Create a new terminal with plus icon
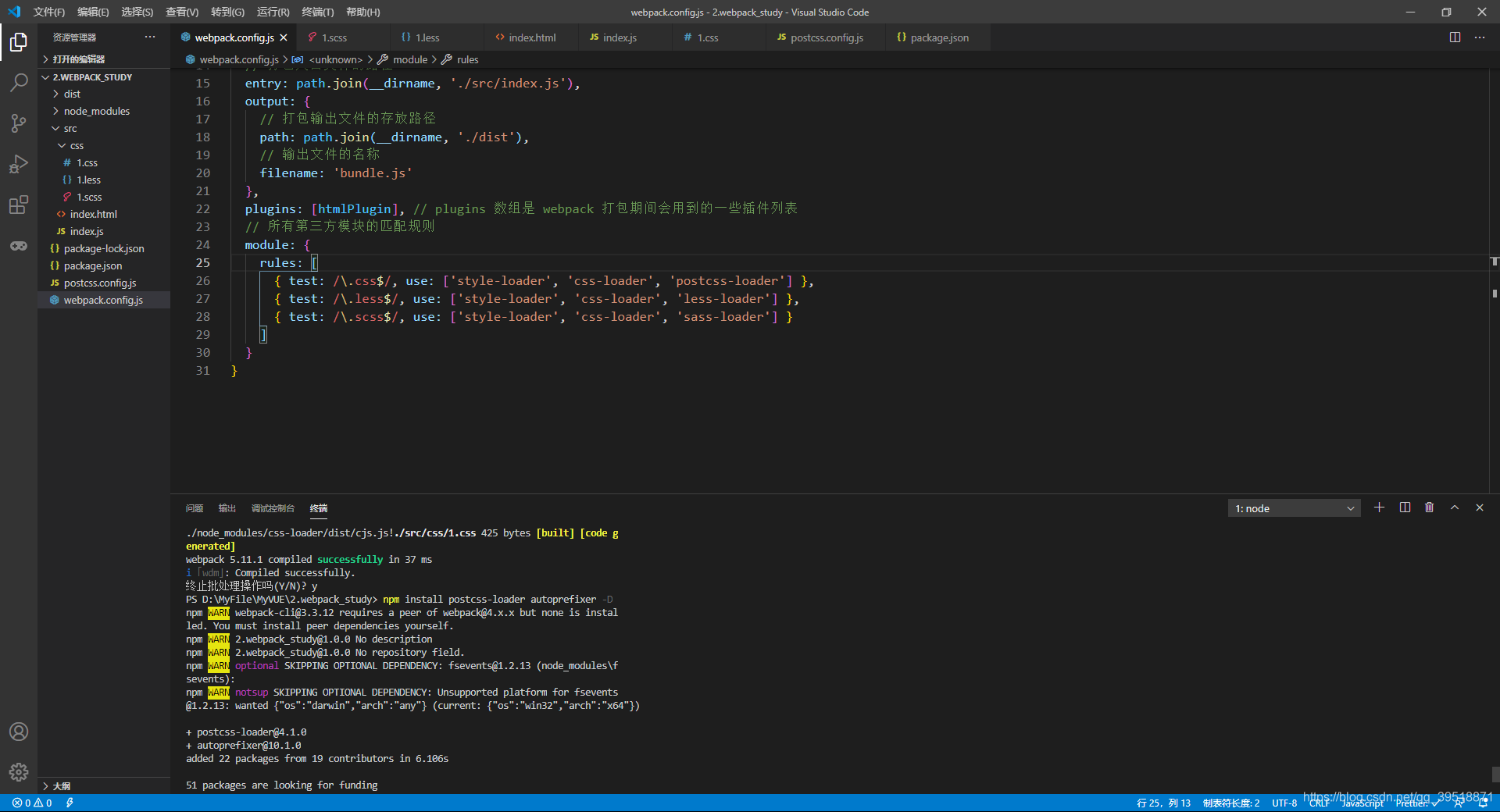 pyautogui.click(x=1380, y=507)
